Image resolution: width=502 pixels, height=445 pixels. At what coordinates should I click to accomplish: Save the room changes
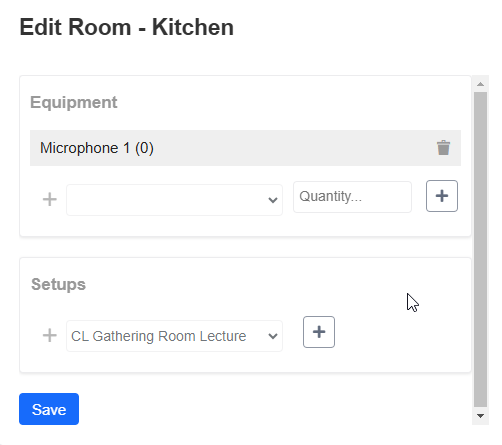[49, 409]
